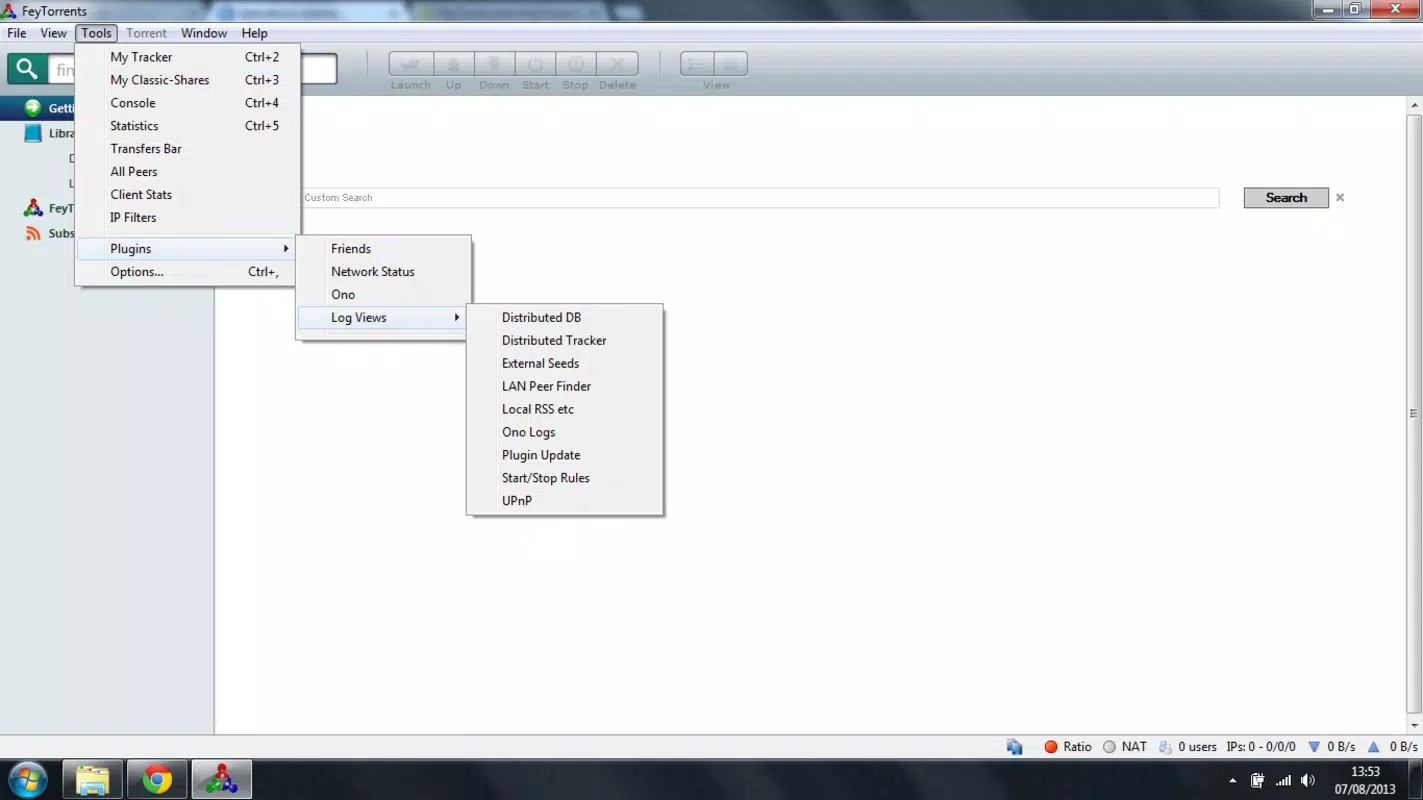1423x800 pixels.
Task: Open Options from Tools menu
Action: (188, 272)
